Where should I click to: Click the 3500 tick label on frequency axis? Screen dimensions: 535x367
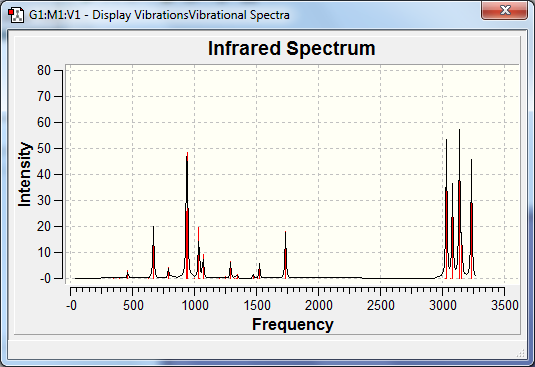(x=505, y=305)
